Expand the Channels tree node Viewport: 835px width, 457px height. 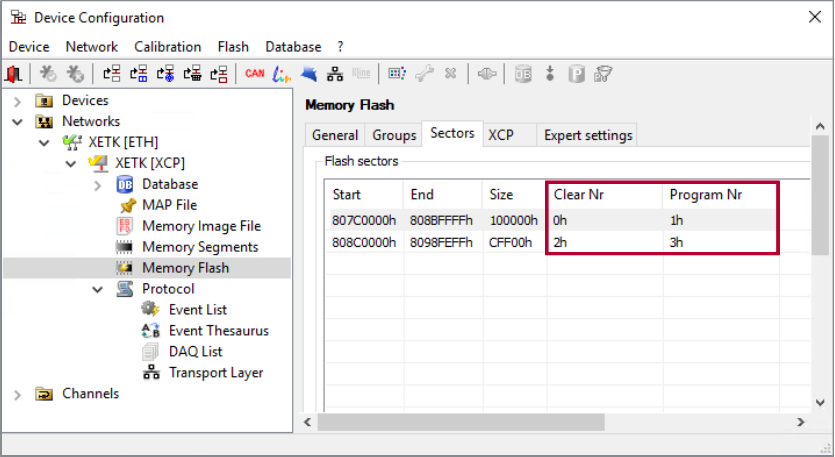coord(18,395)
